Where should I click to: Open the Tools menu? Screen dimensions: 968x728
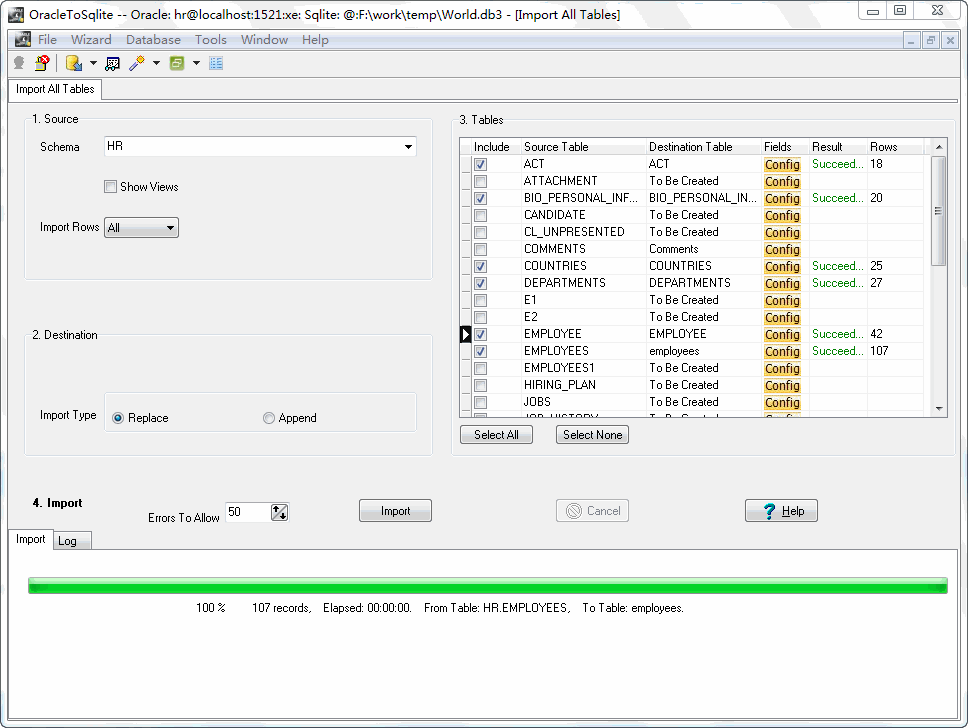(211, 40)
